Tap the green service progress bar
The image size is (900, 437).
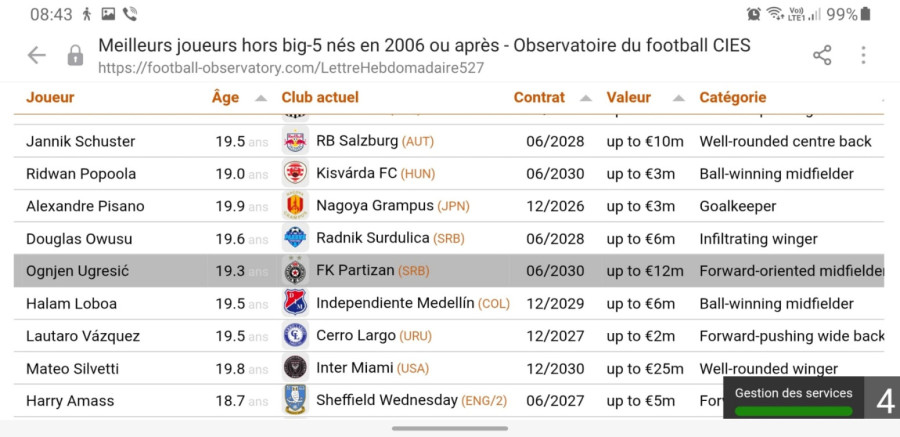click(794, 410)
